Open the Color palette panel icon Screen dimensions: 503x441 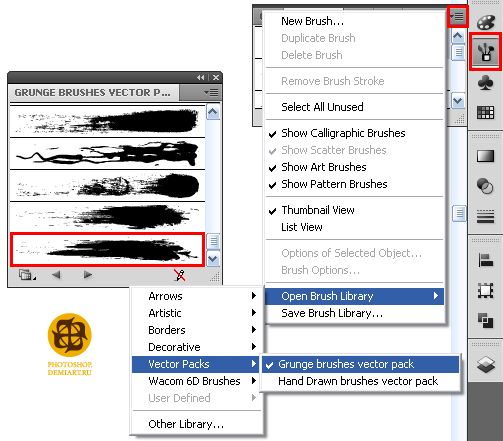tap(485, 22)
